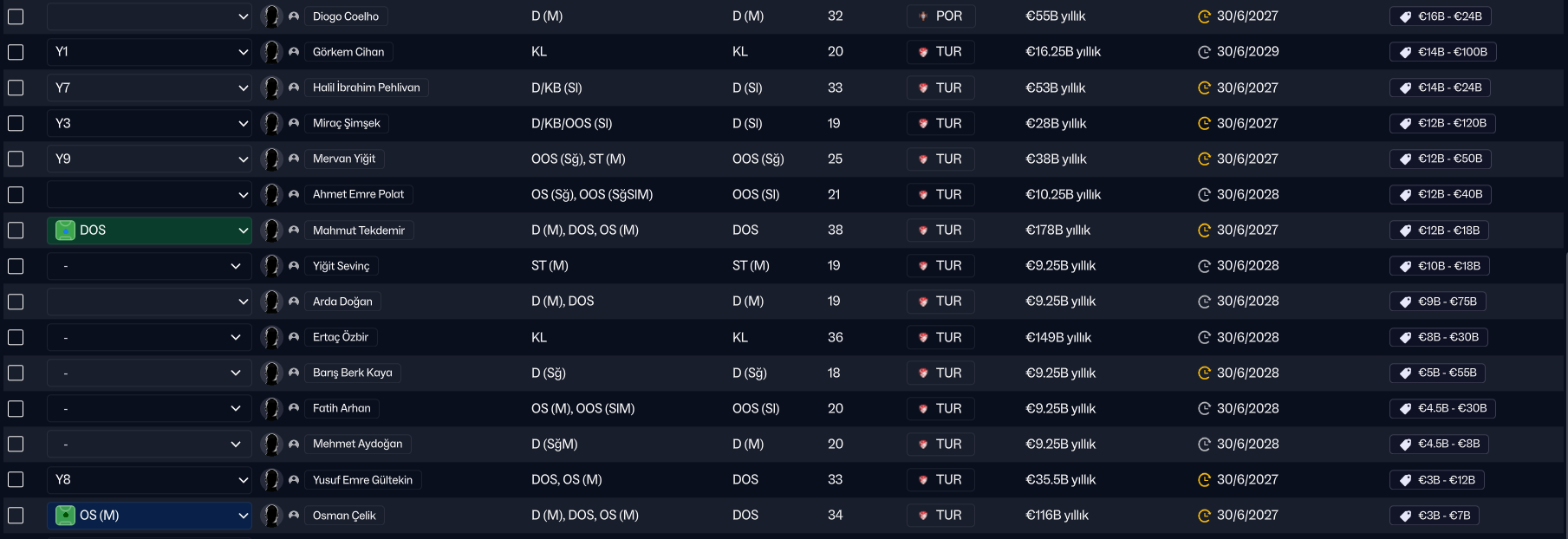
Task: Expand the DOS role dropdown for Mahmut Tekdemir
Action: pyautogui.click(x=149, y=231)
